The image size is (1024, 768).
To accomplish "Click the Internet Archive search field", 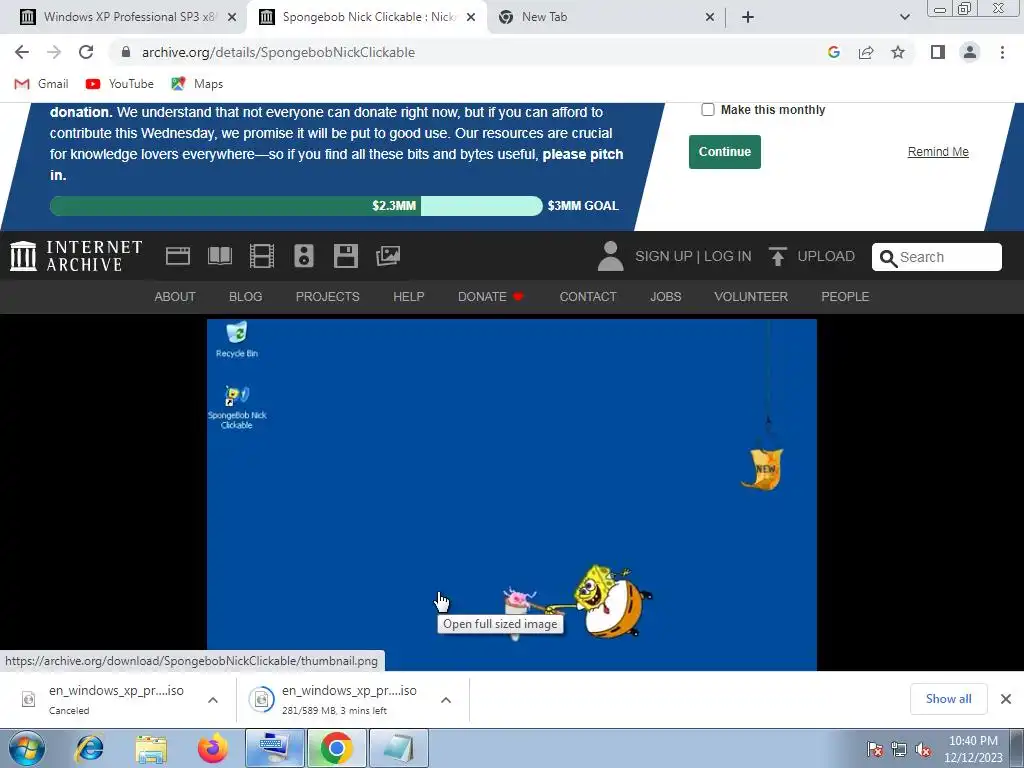I will pyautogui.click(x=936, y=257).
